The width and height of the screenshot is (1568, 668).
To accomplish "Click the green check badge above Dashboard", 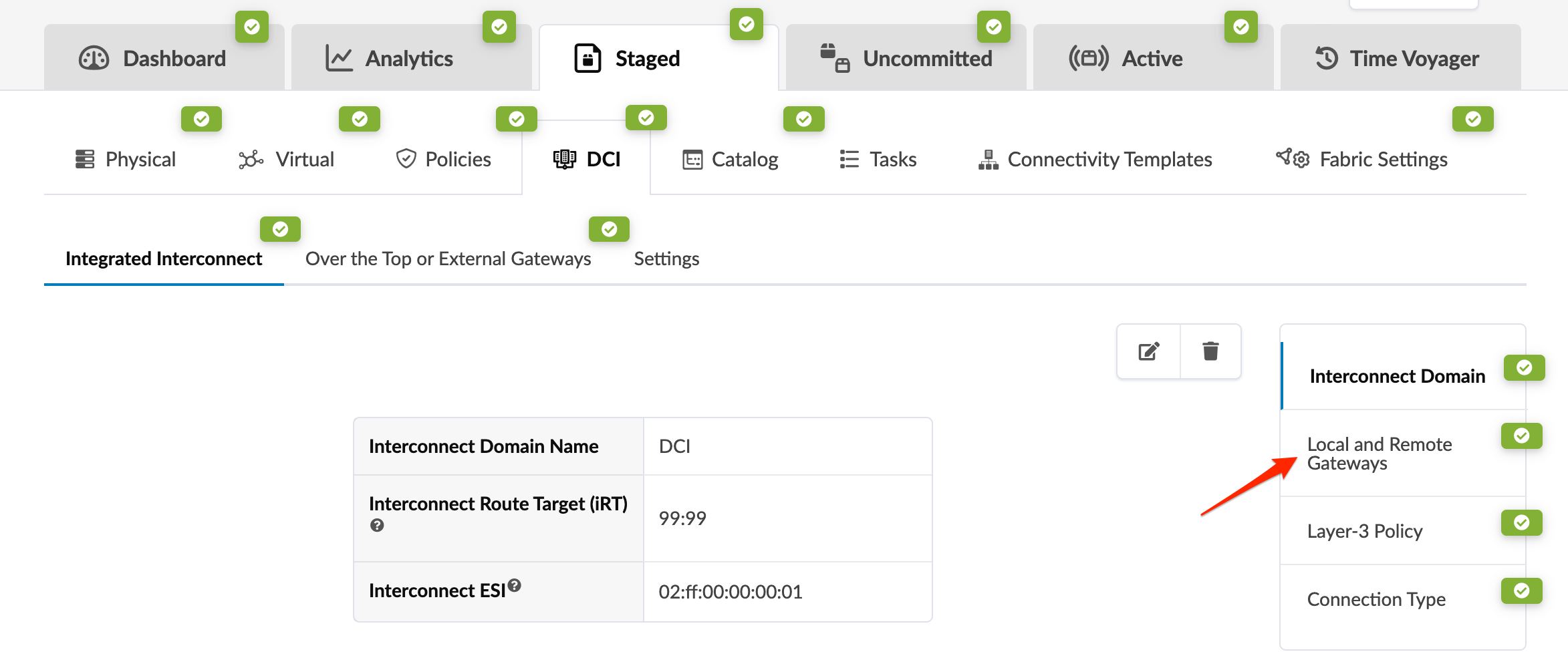I will click(x=252, y=27).
